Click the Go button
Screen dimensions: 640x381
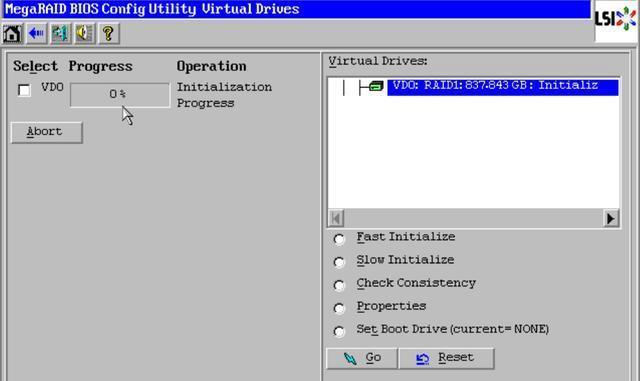tap(362, 358)
